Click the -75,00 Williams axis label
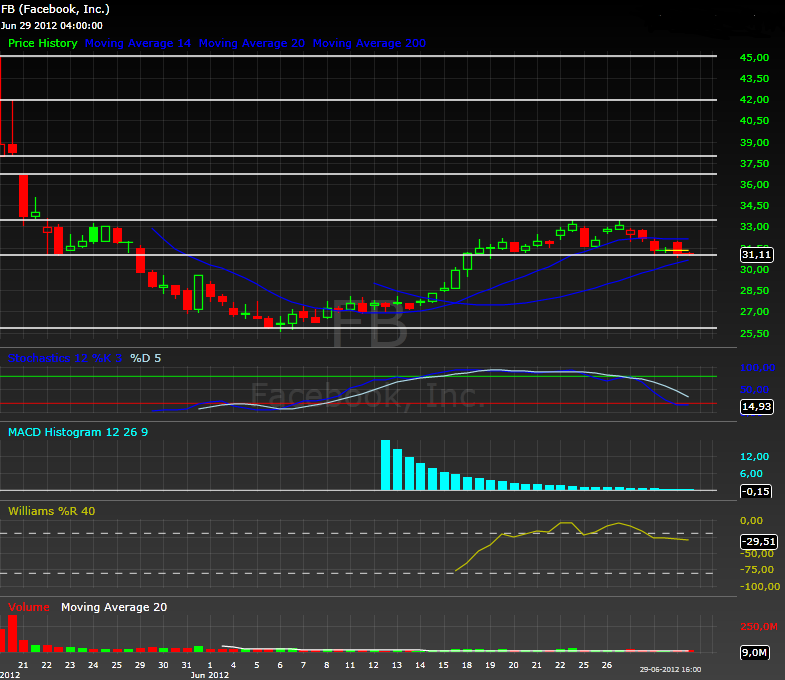This screenshot has width=785, height=680. point(759,570)
